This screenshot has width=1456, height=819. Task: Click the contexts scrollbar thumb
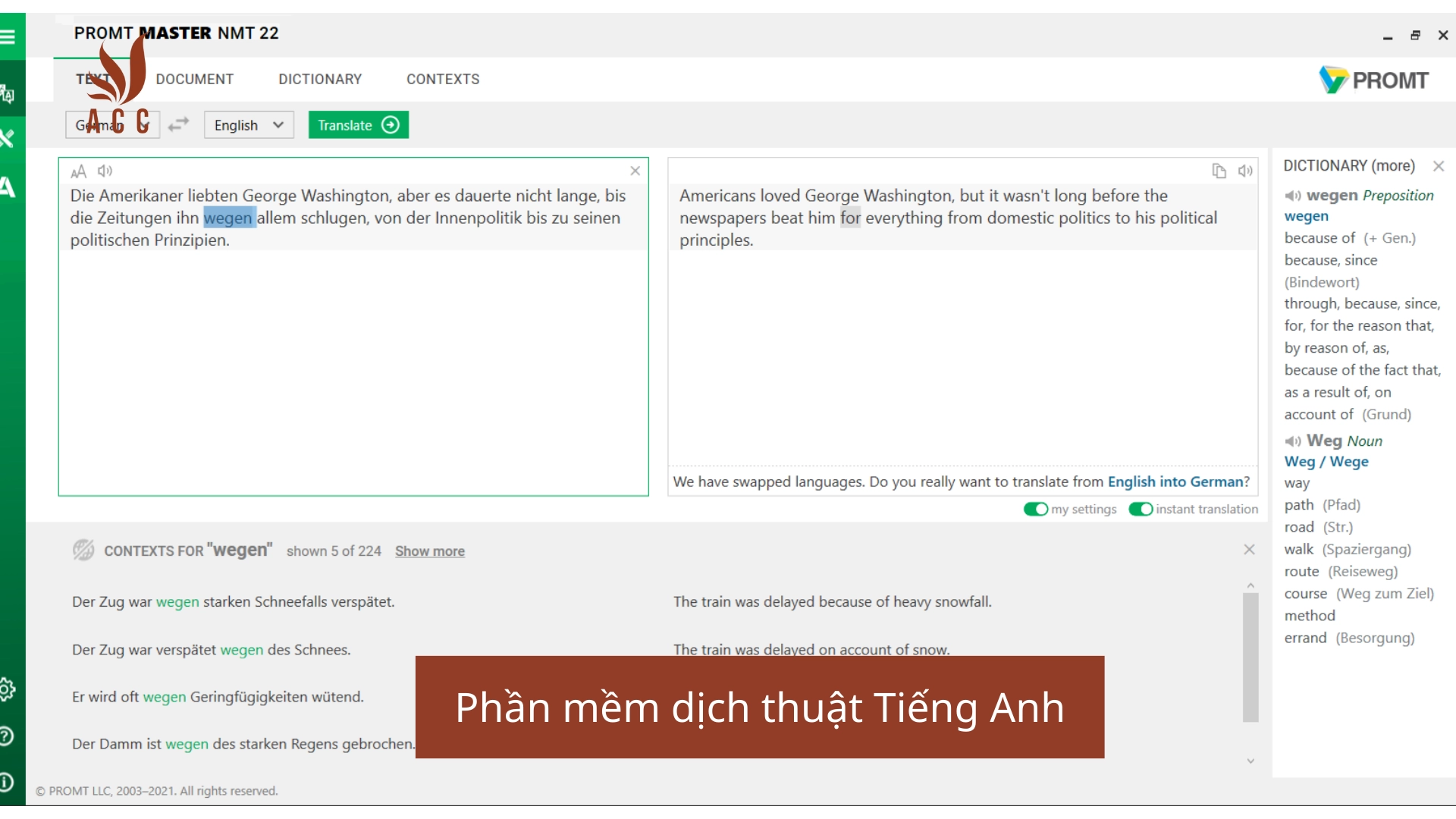coord(1250,657)
